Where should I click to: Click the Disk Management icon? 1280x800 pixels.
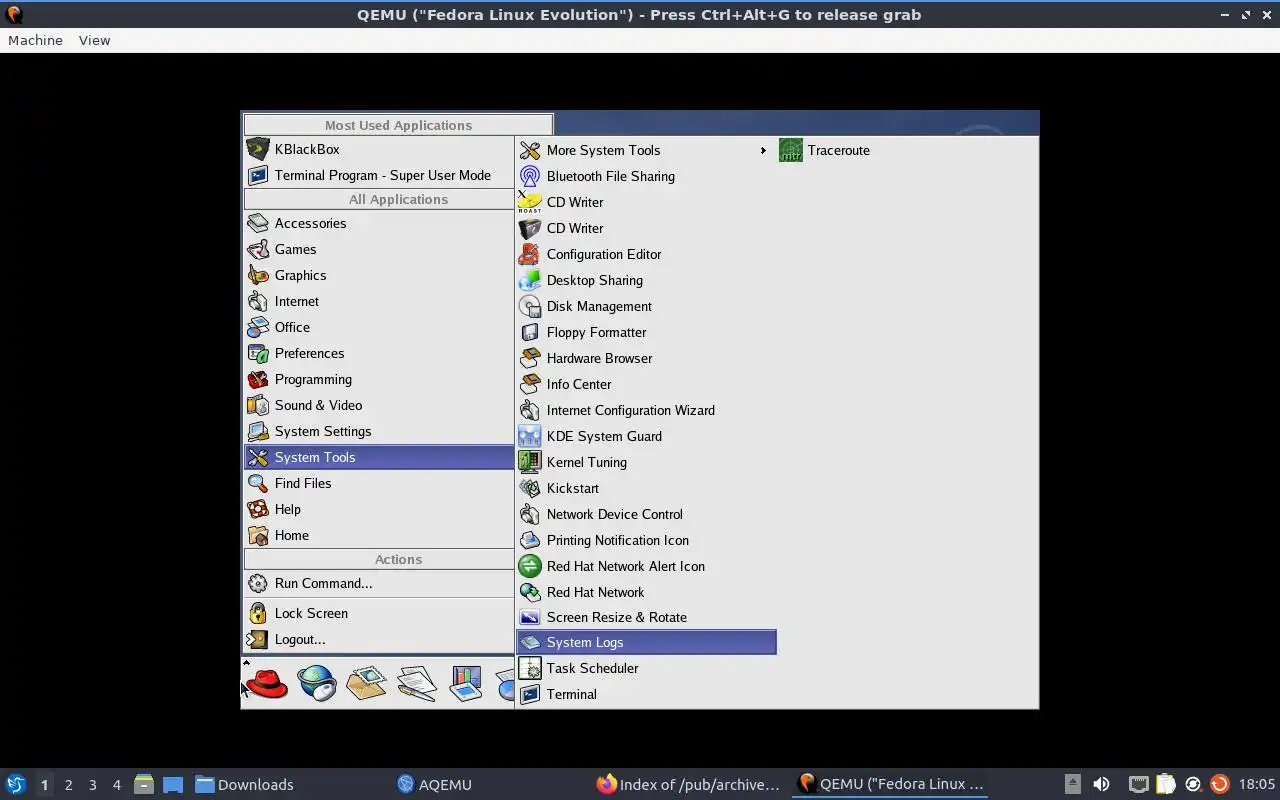click(530, 306)
